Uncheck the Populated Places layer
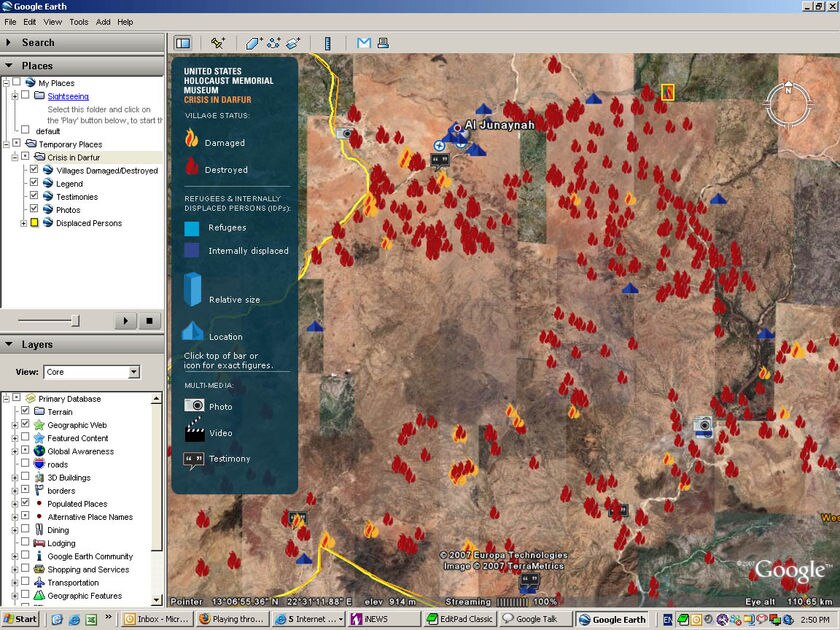This screenshot has height=630, width=840. pyautogui.click(x=27, y=504)
